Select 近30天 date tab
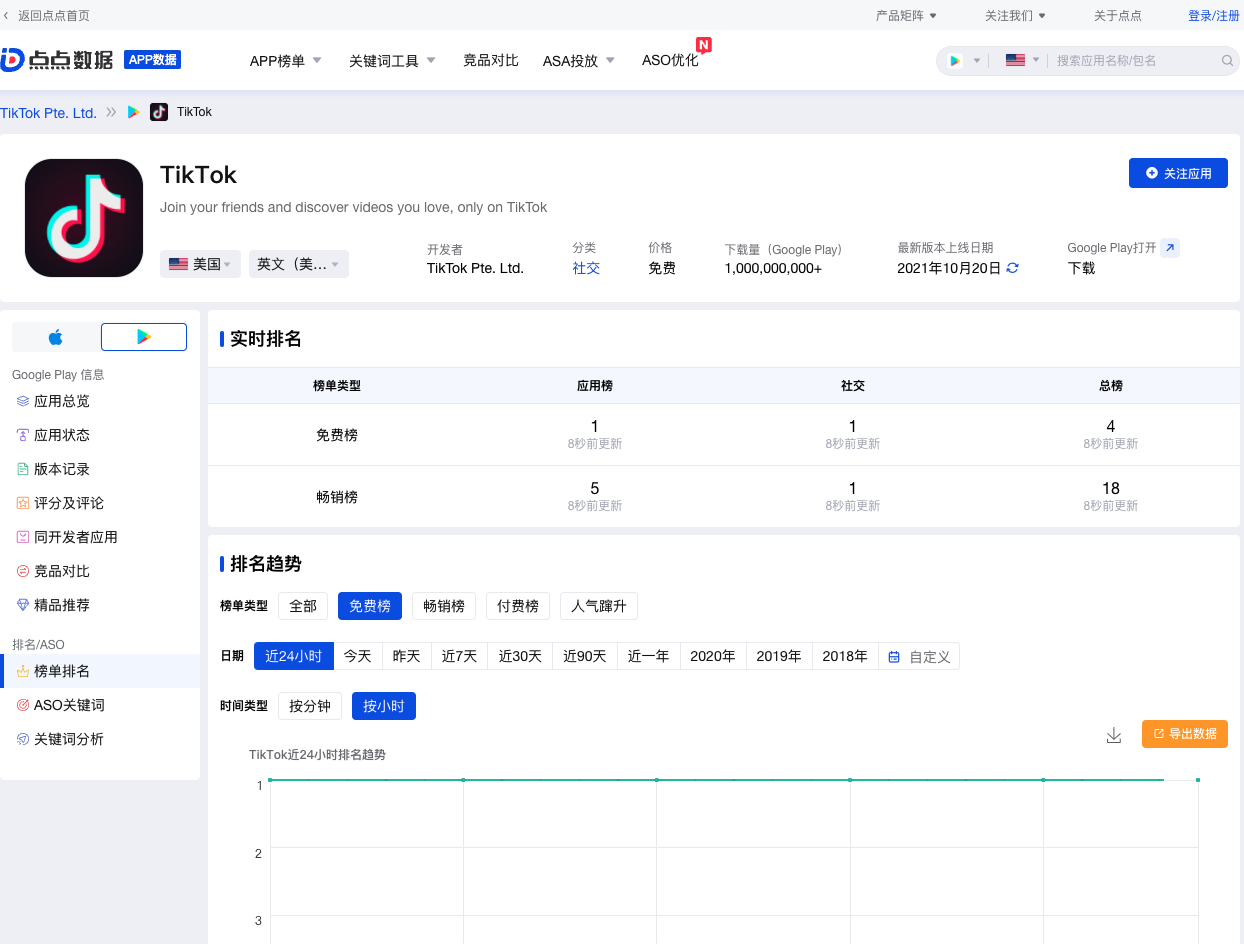 [x=520, y=656]
